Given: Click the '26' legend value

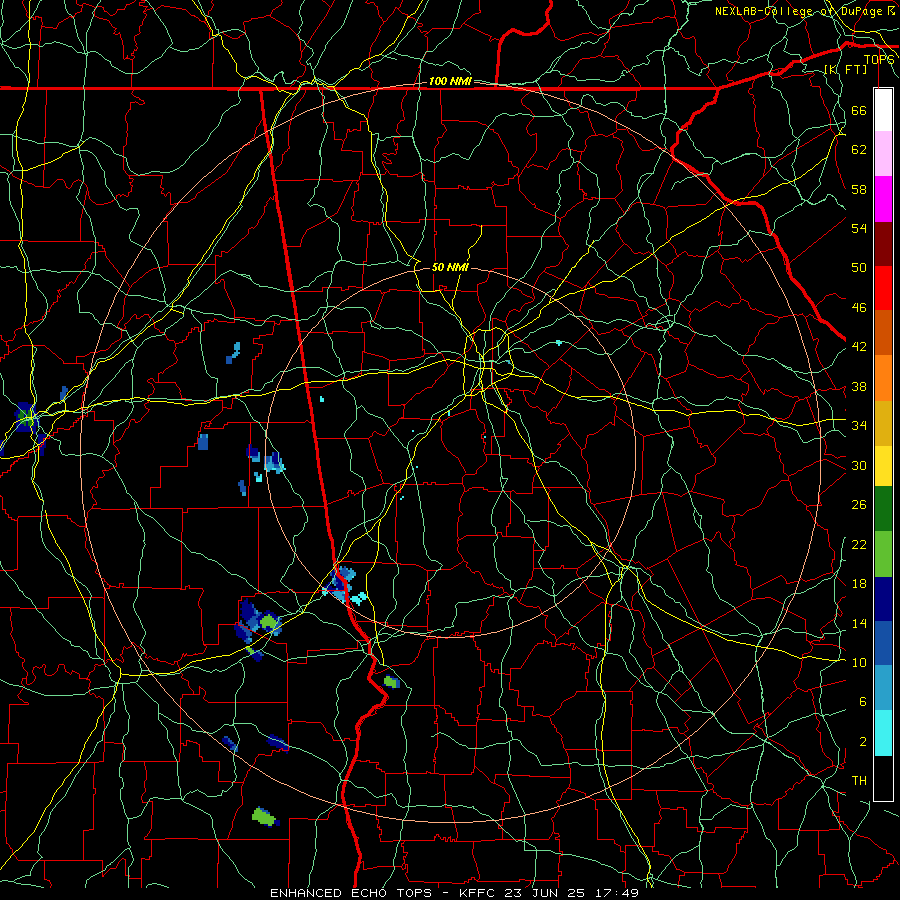Looking at the screenshot, I should pos(859,505).
